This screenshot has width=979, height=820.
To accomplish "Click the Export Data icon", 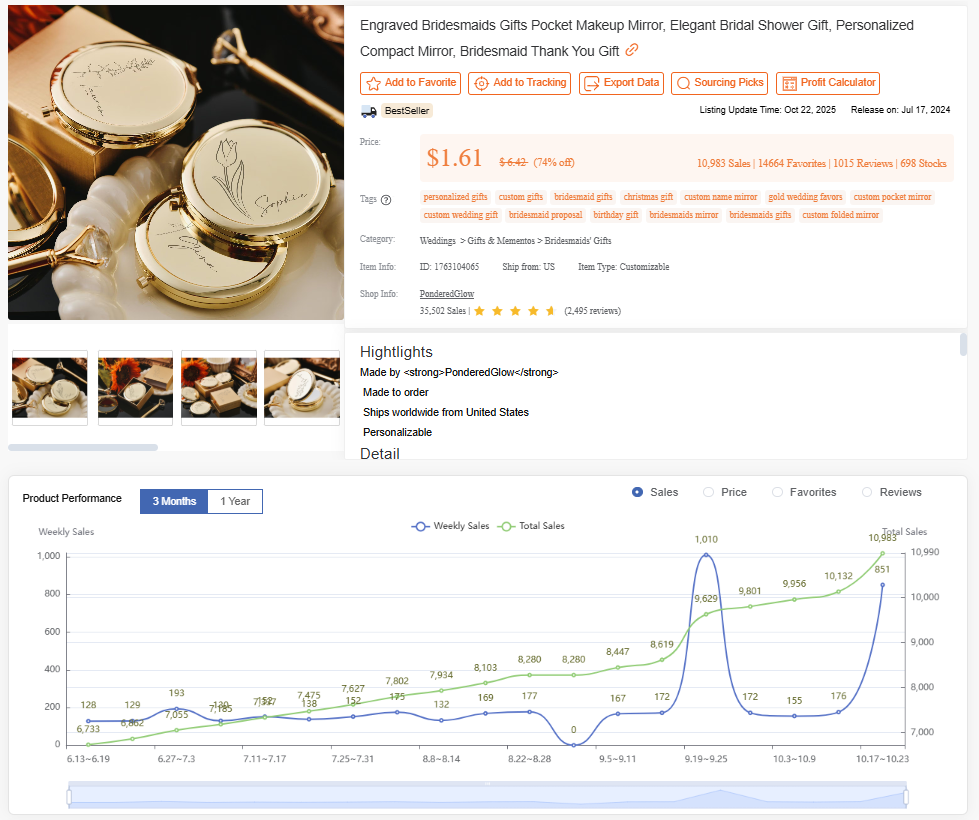I will 592,83.
